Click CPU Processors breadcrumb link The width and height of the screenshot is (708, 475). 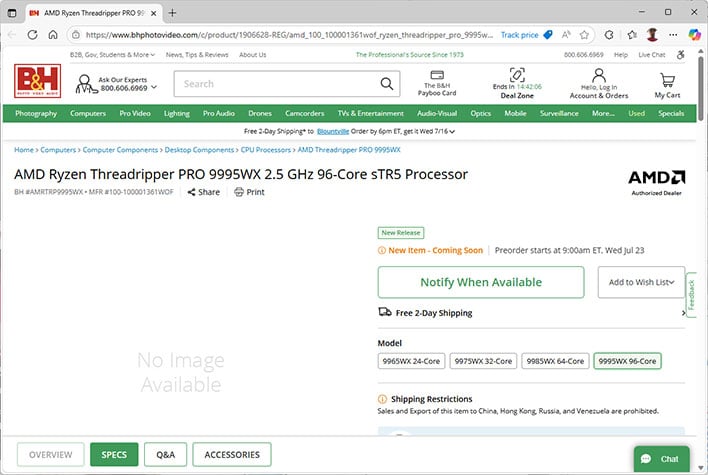[x=266, y=150]
